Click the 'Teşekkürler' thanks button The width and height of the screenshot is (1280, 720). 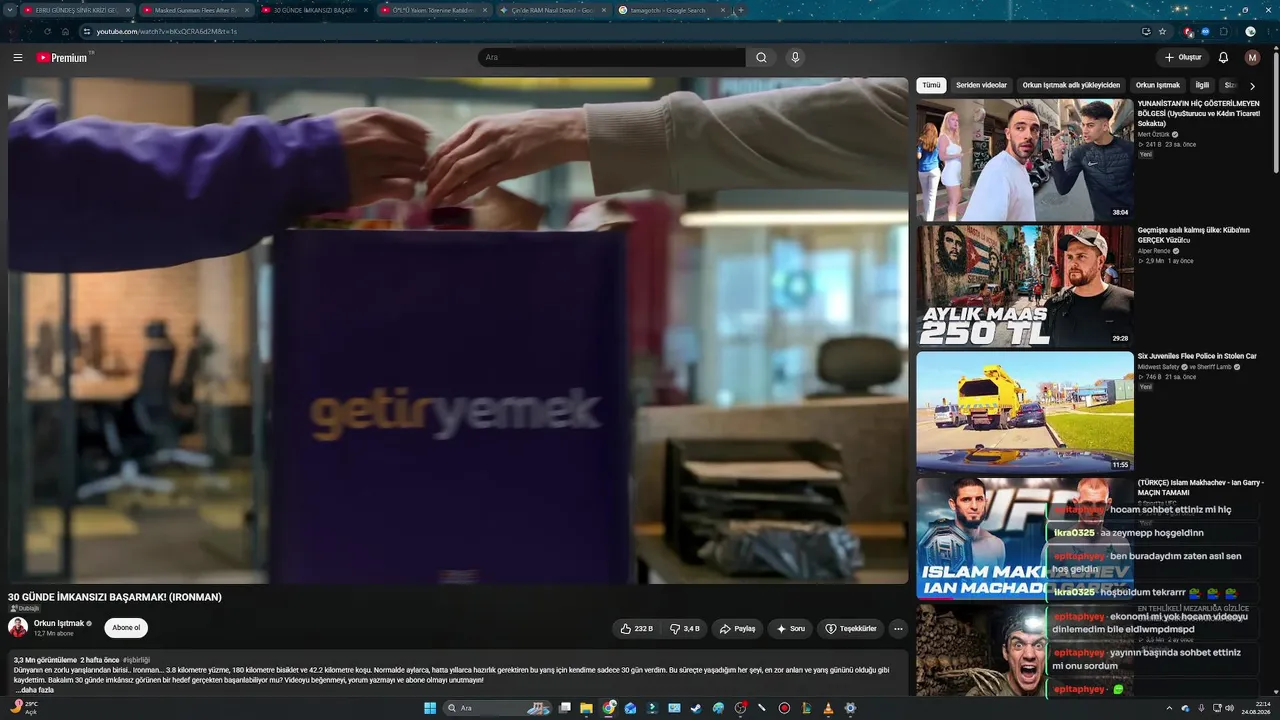(x=850, y=629)
